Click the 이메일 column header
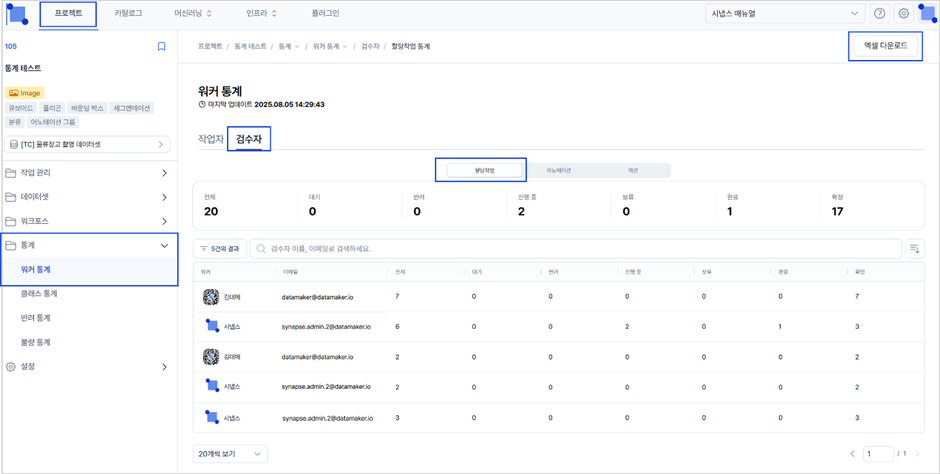 coord(288,272)
